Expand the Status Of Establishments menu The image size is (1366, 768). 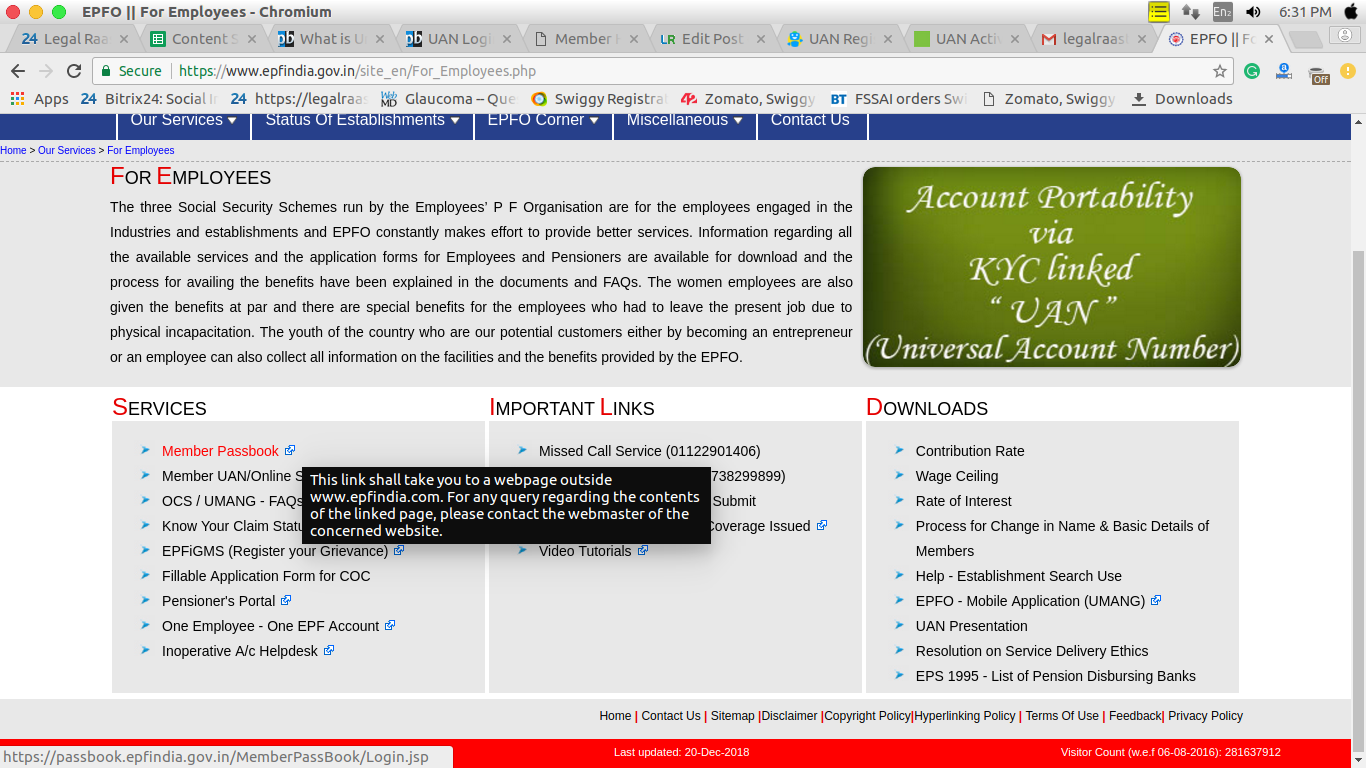(x=361, y=120)
